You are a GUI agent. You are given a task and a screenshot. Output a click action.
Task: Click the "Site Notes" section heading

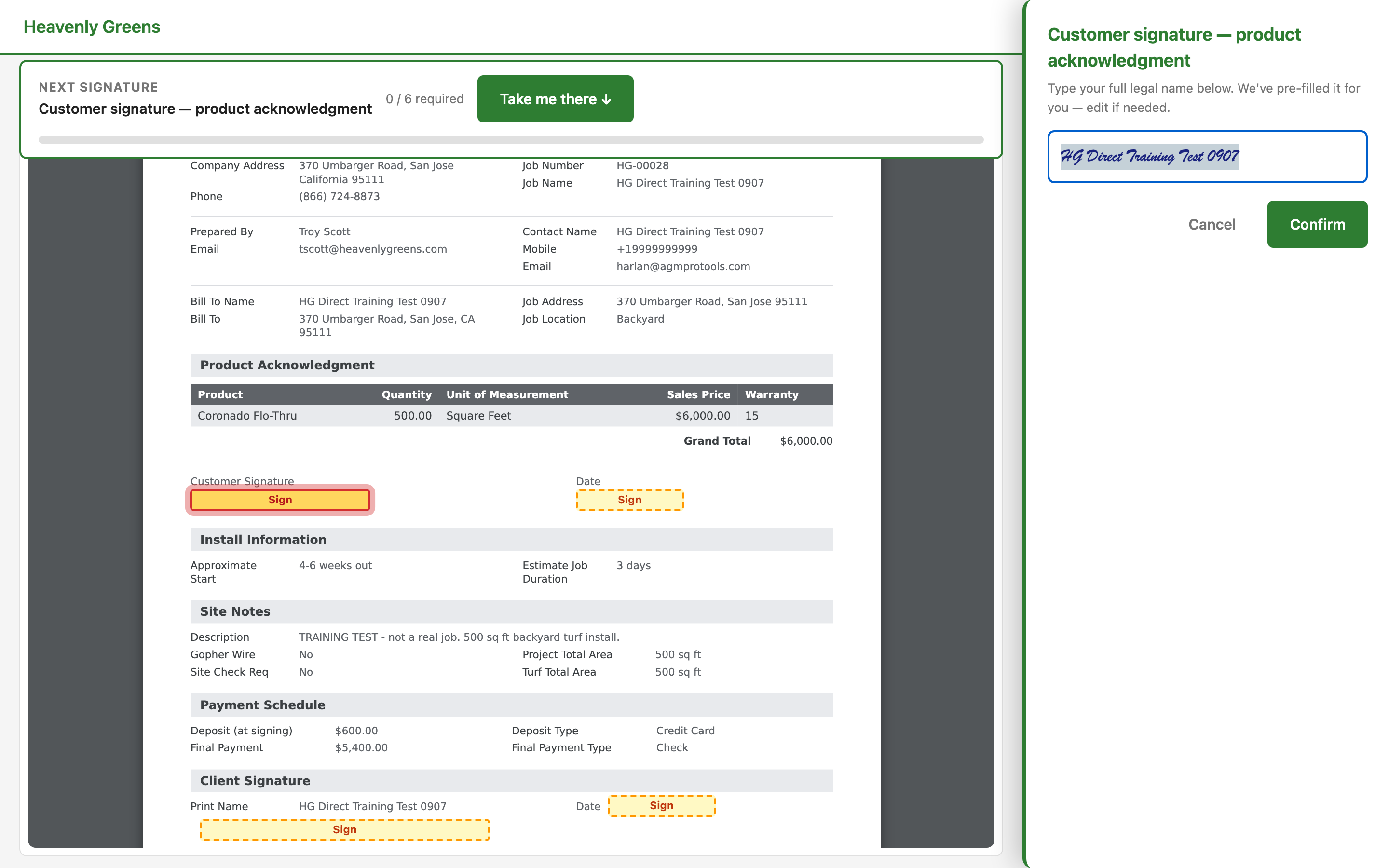tap(235, 611)
